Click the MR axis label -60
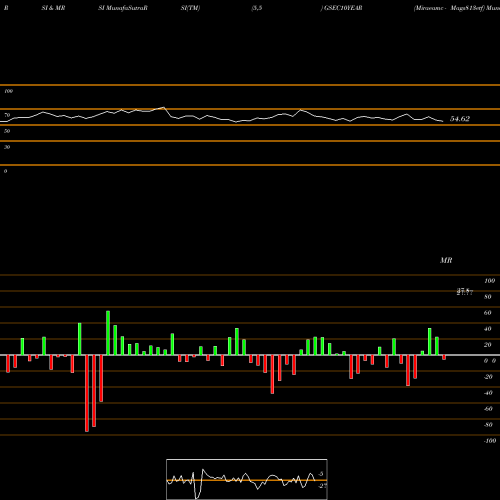Screen dimensions: 500x500 point(488,409)
